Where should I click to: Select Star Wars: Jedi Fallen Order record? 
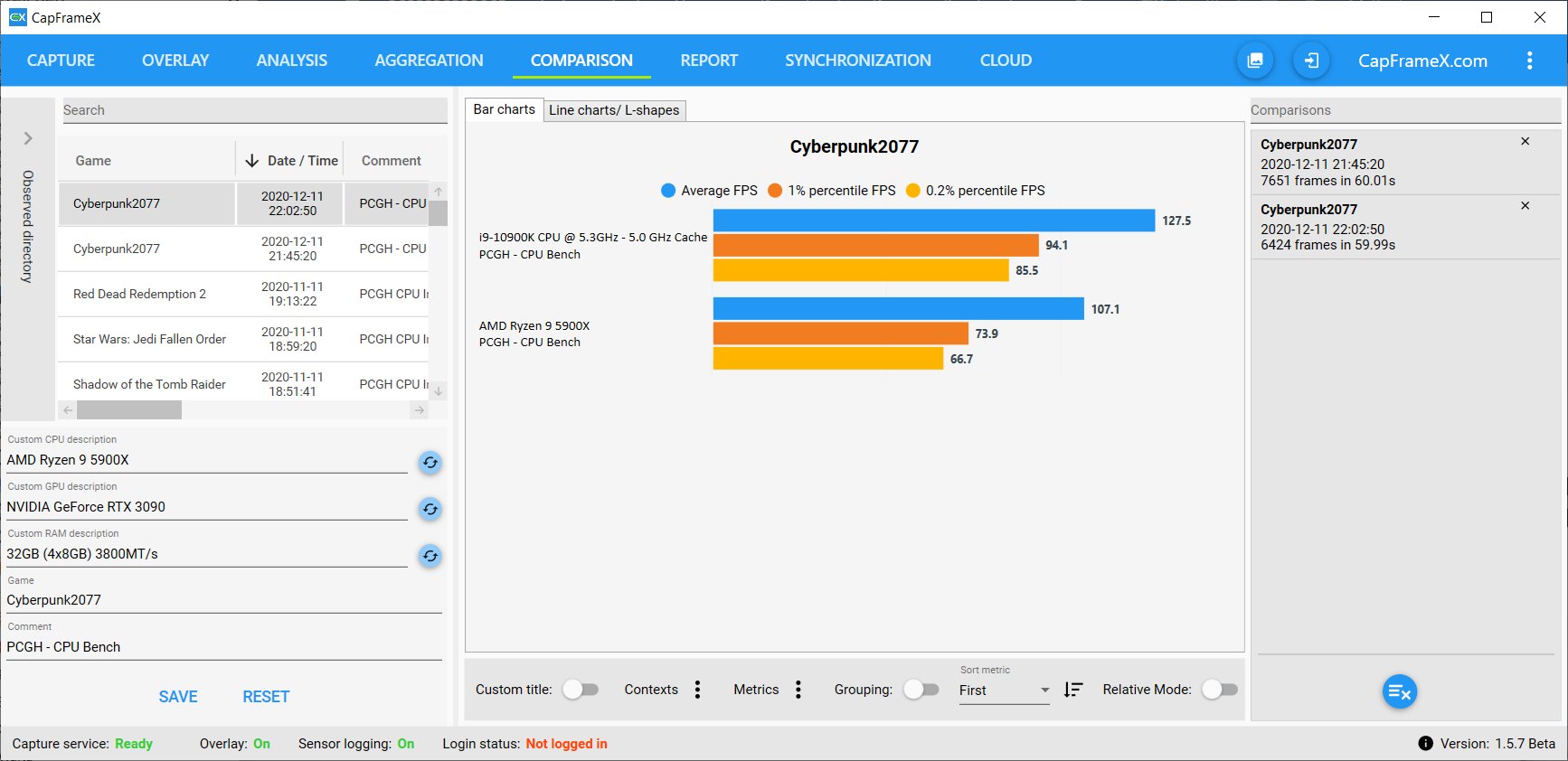(x=243, y=339)
